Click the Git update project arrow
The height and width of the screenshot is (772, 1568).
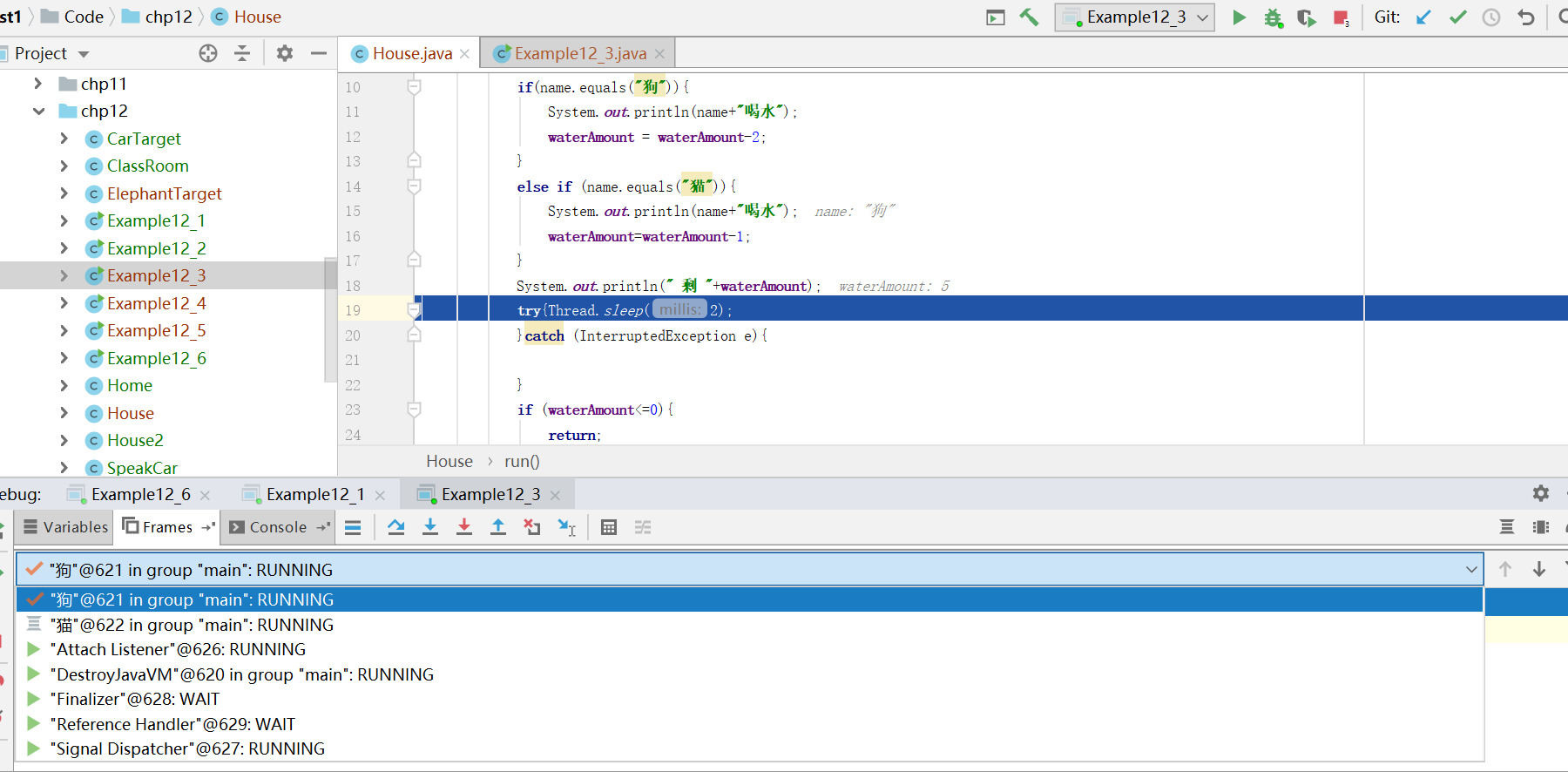[1423, 17]
